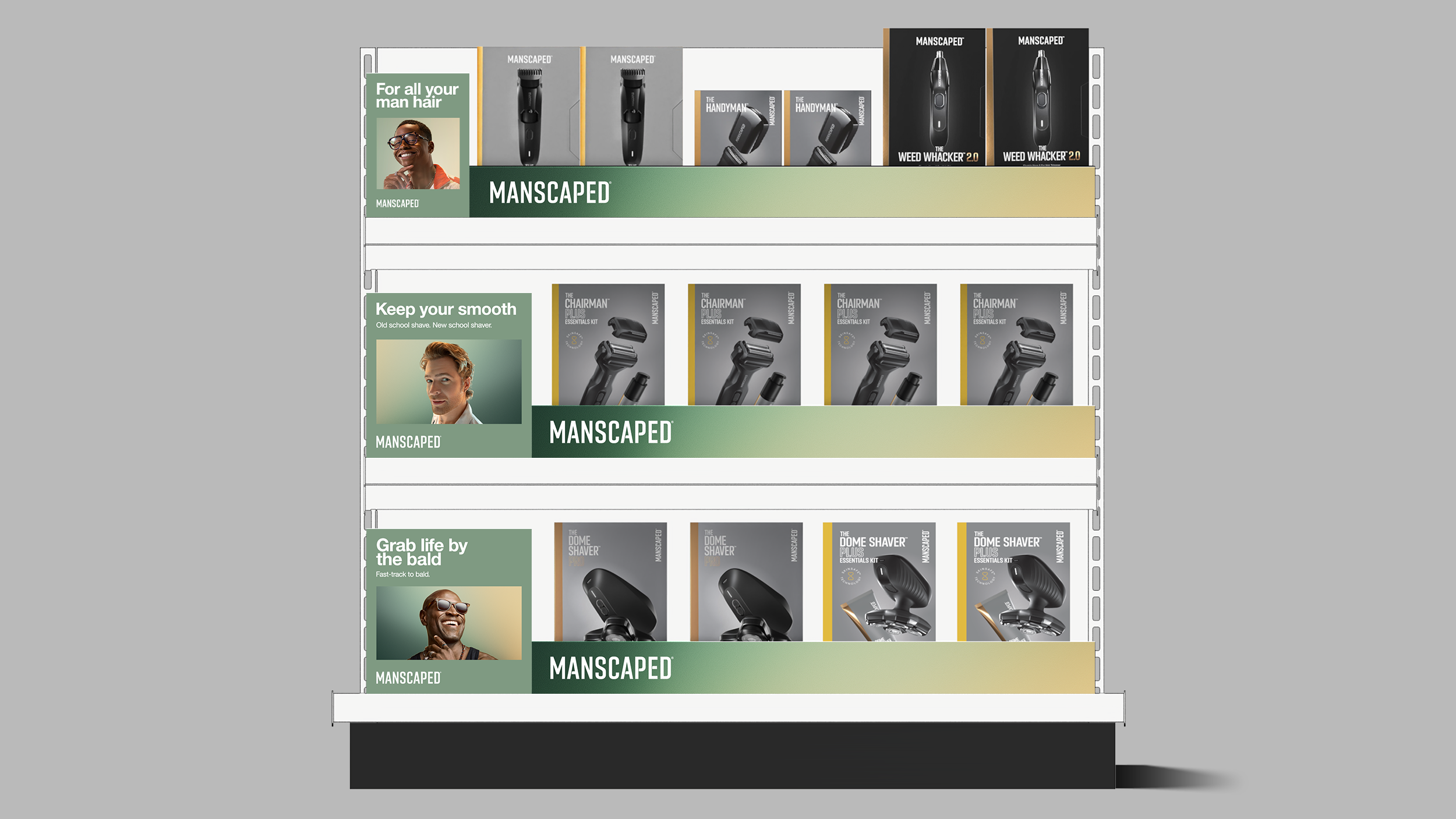Click the "For all your man hair" headline
The height and width of the screenshot is (819, 1456).
tap(417, 96)
